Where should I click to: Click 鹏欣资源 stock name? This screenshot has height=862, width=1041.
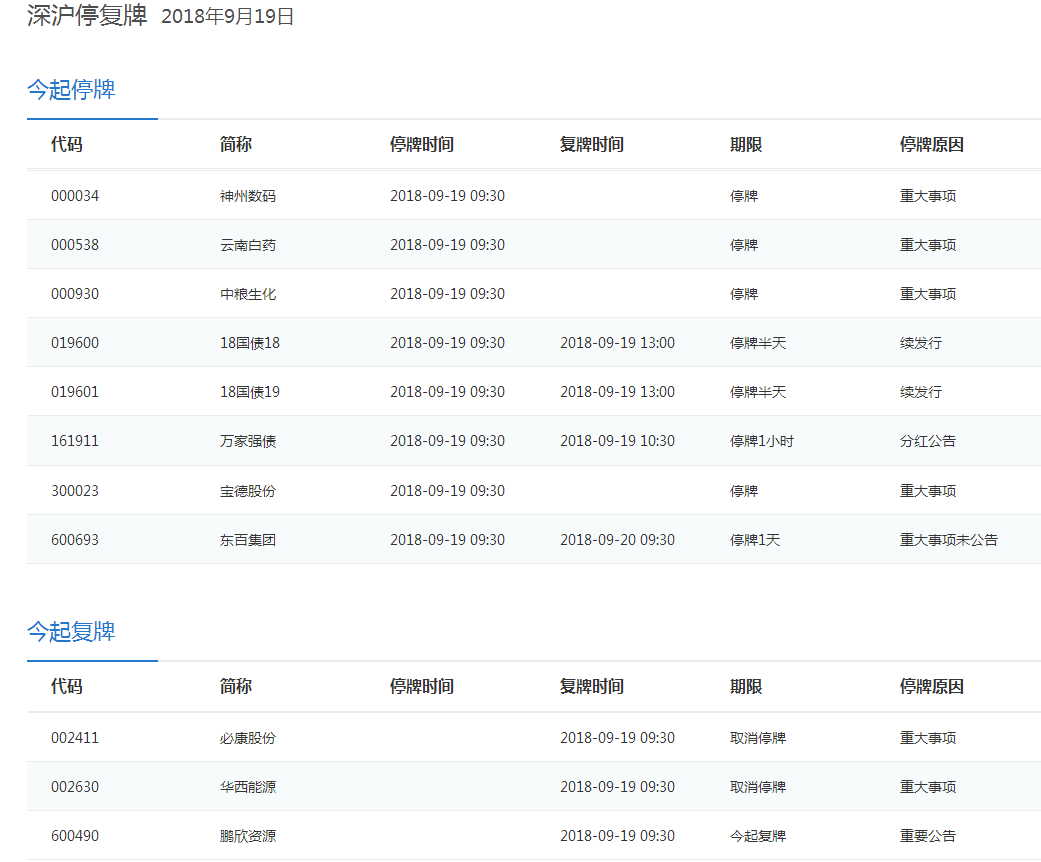tap(247, 836)
